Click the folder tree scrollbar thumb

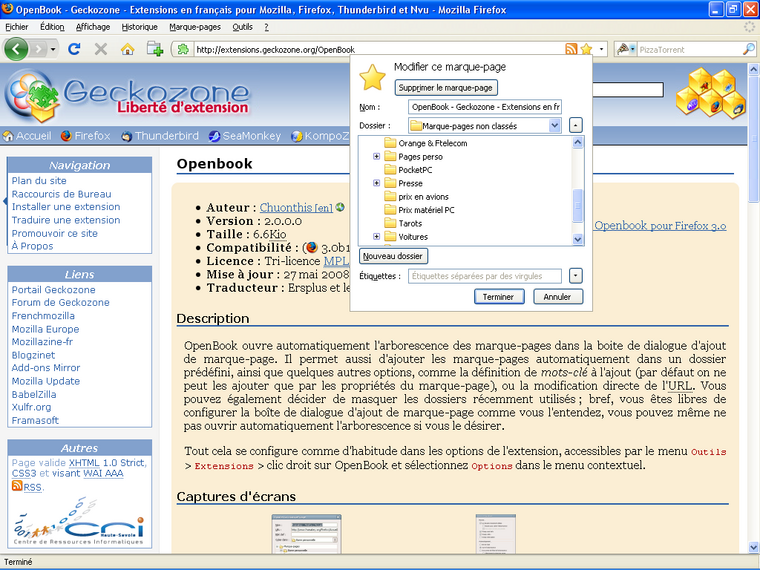(x=578, y=206)
